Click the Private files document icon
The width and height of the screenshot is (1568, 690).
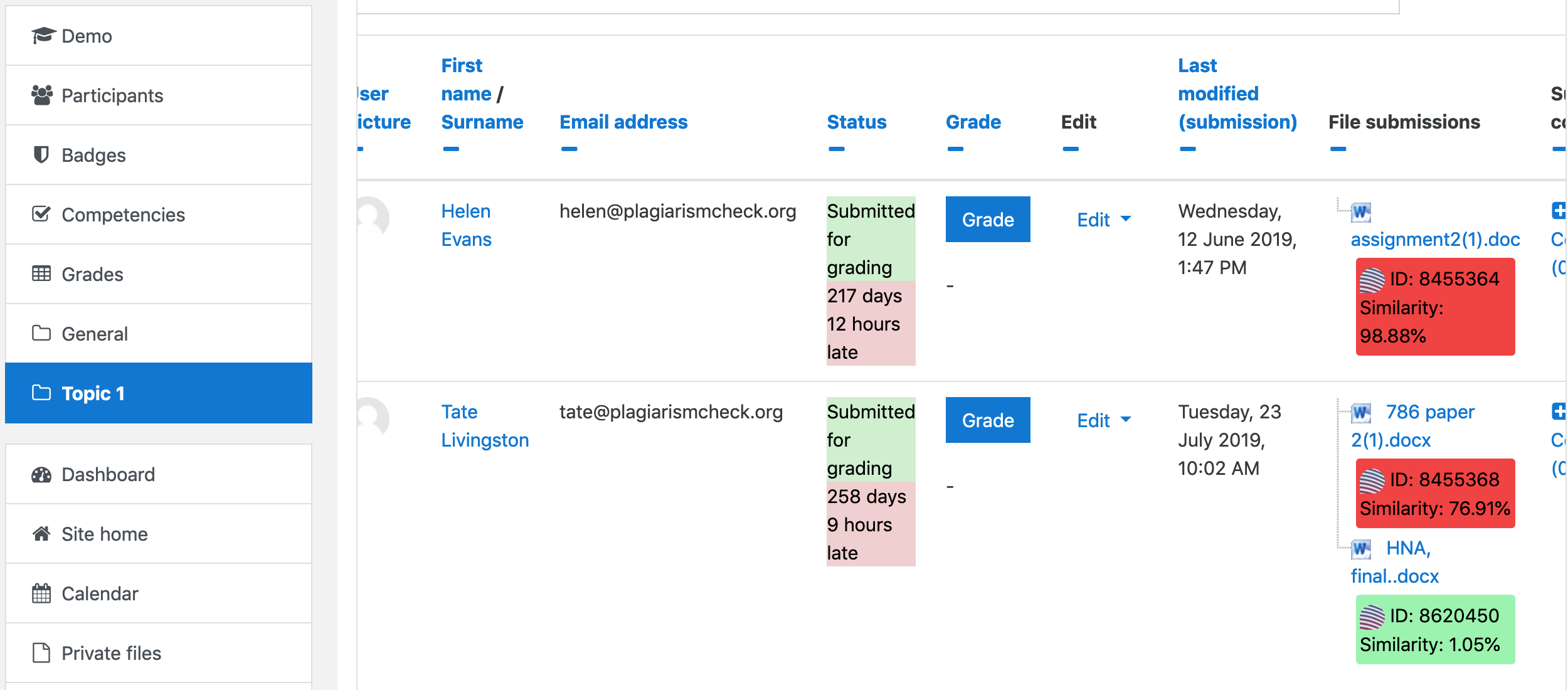[41, 653]
